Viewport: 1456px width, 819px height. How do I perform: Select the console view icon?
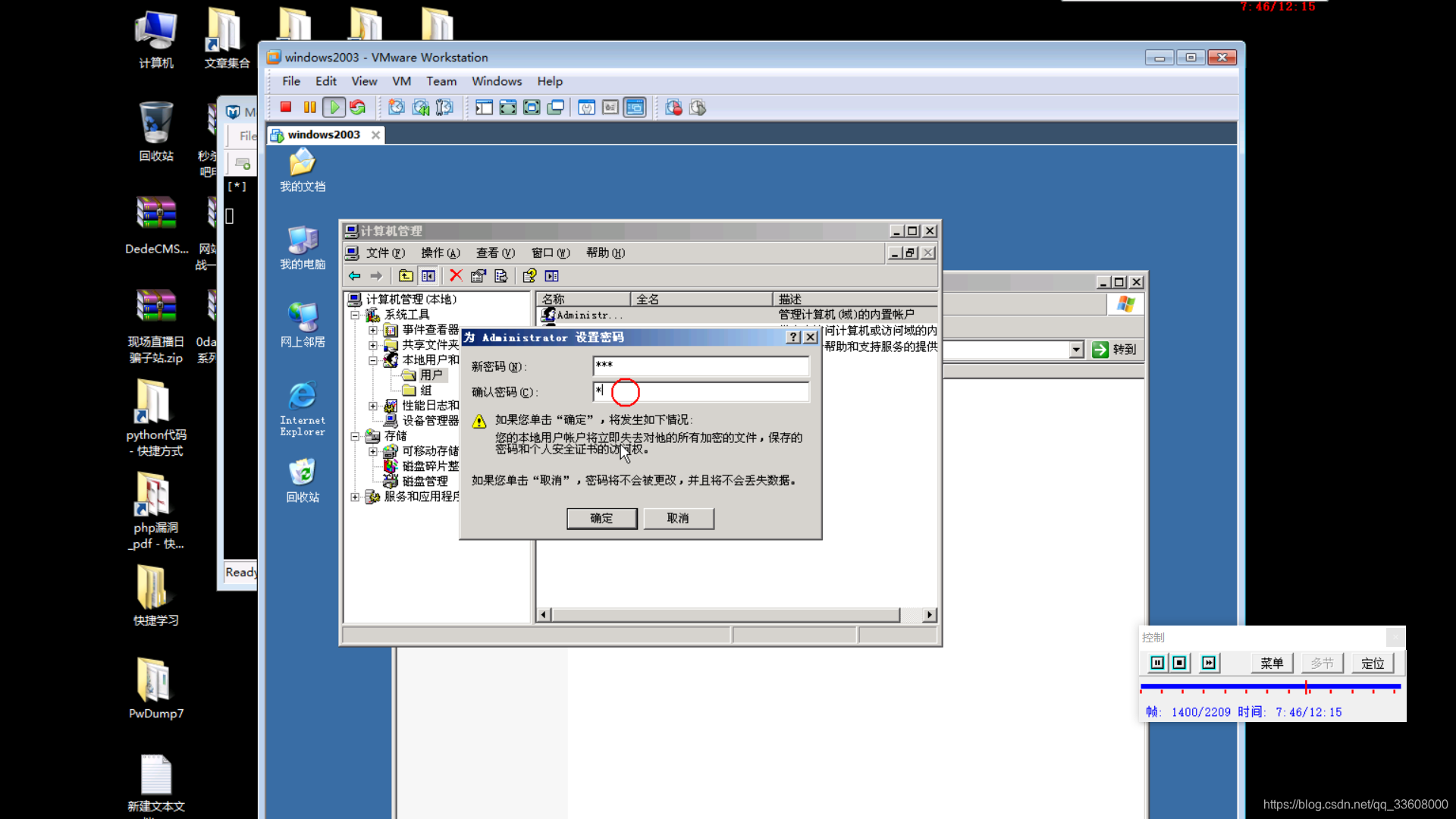tap(635, 108)
